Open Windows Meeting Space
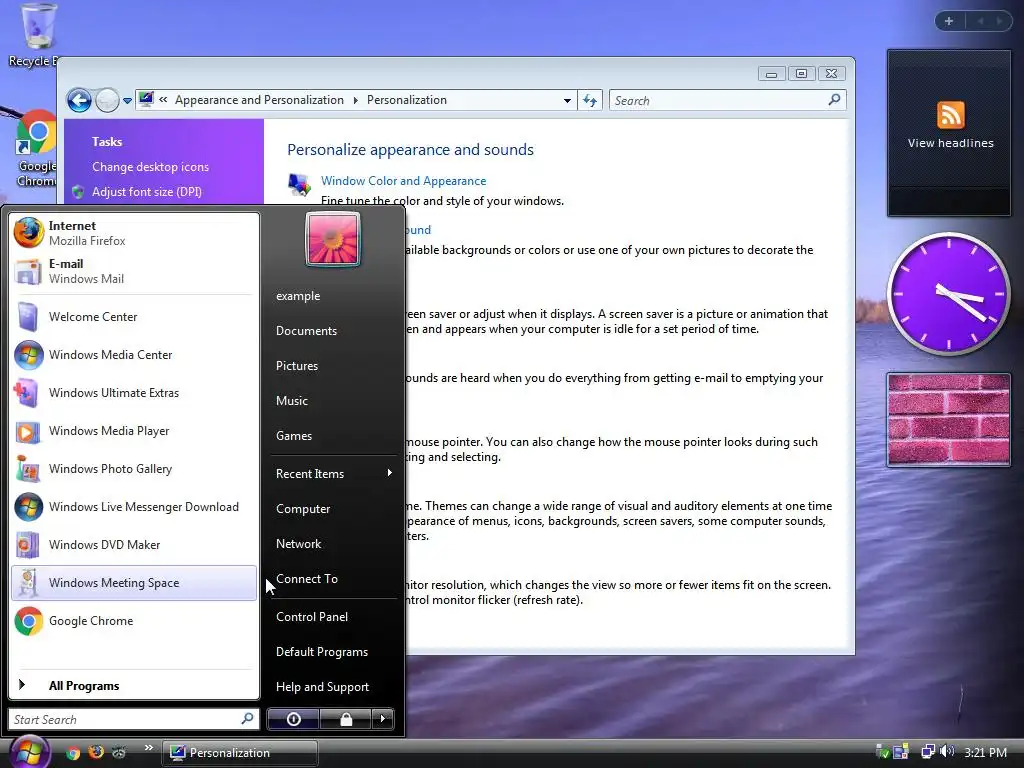Viewport: 1024px width, 768px height. point(134,583)
